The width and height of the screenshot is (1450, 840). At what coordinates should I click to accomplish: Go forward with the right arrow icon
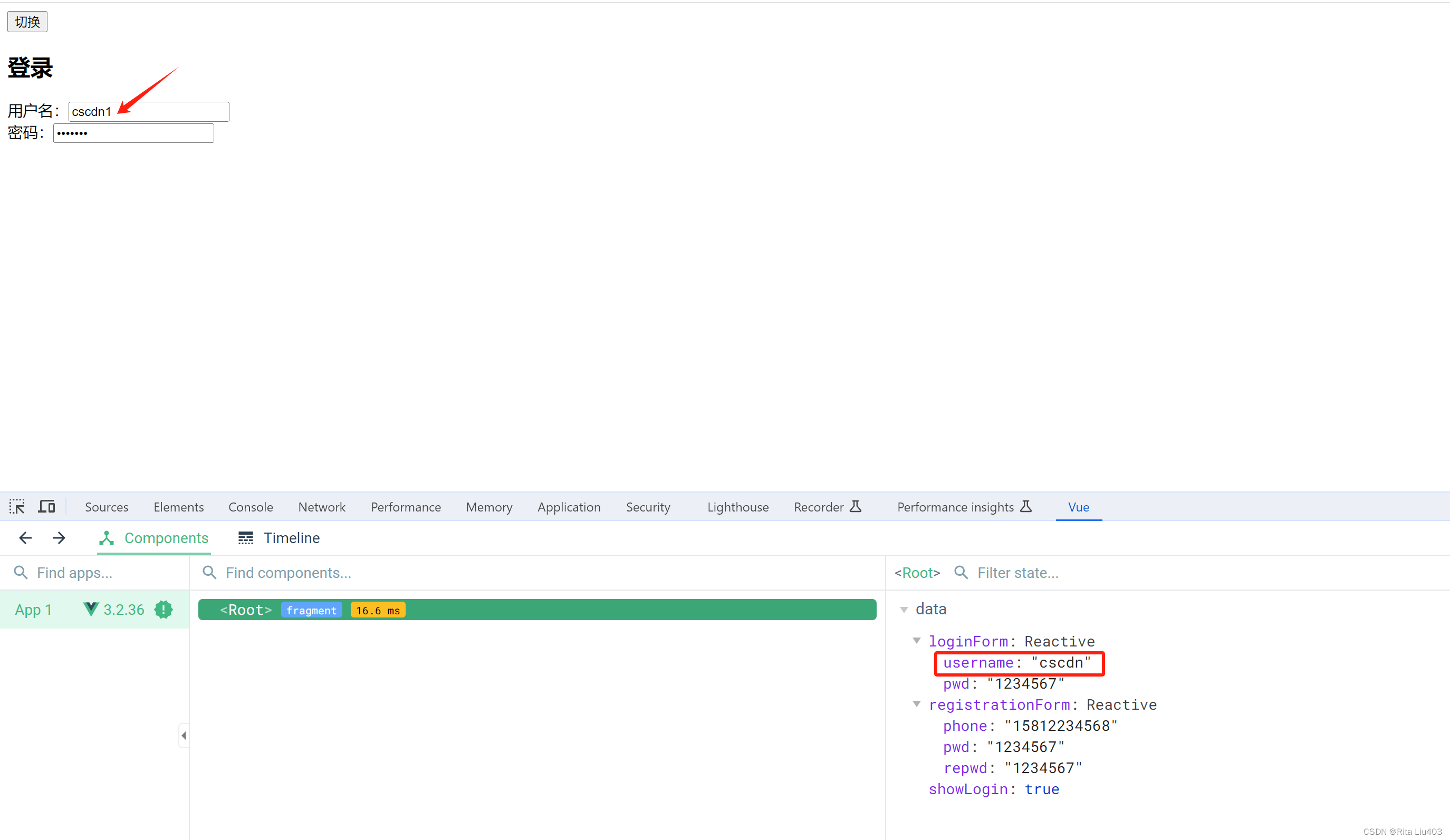pos(59,538)
